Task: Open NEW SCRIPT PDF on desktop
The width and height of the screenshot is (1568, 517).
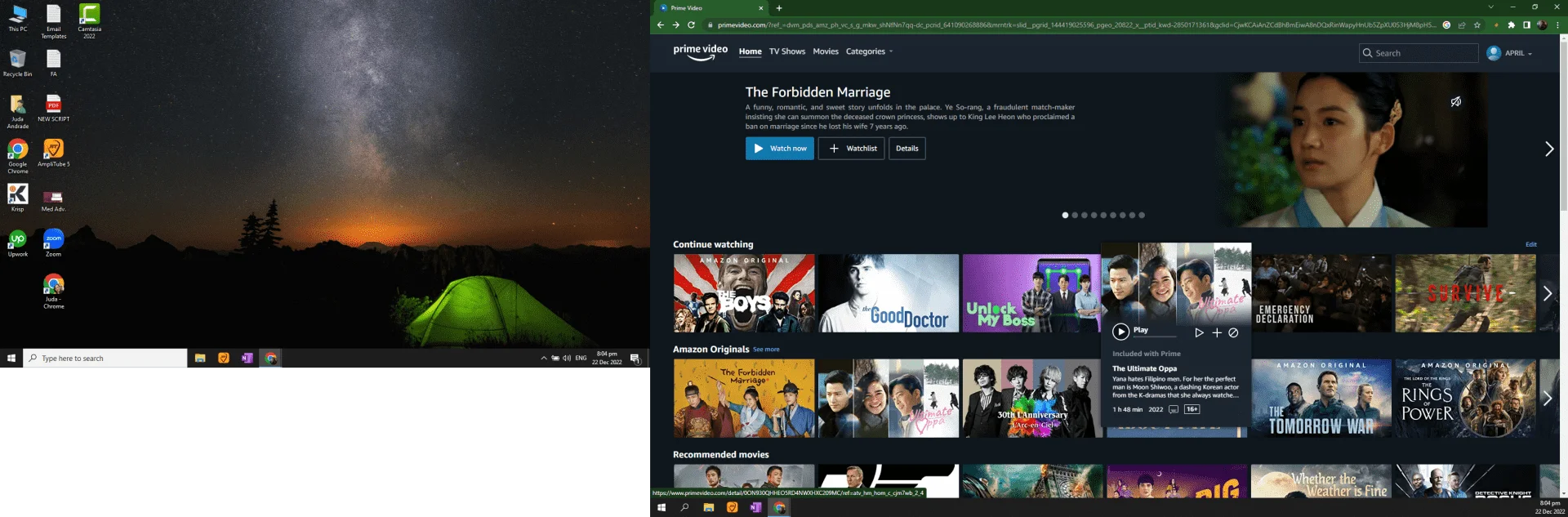Action: [54, 109]
